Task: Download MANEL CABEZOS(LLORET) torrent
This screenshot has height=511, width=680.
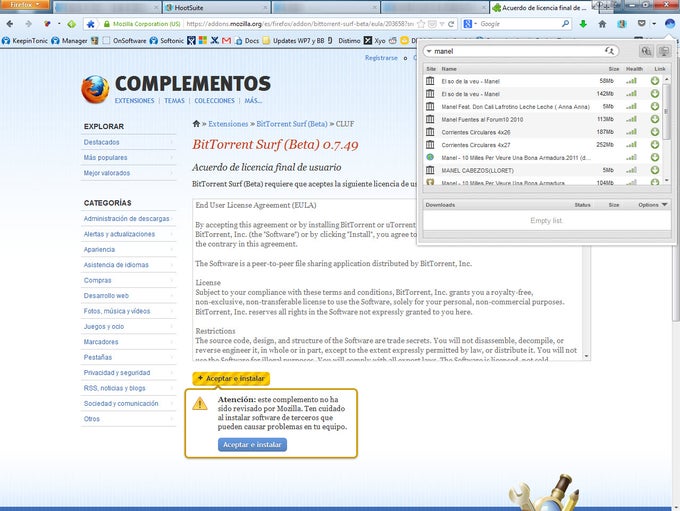Action: click(655, 170)
